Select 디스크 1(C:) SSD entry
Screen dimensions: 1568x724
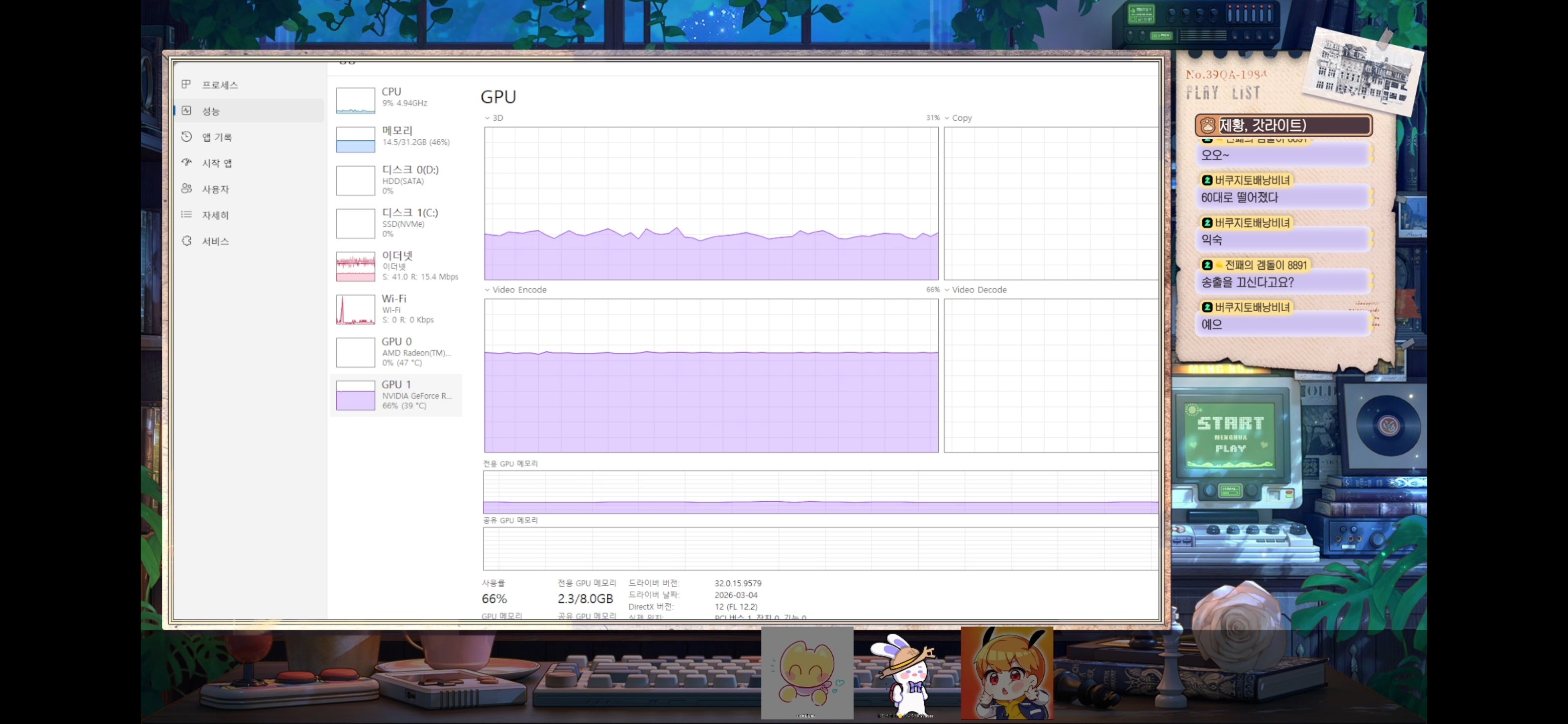point(396,223)
